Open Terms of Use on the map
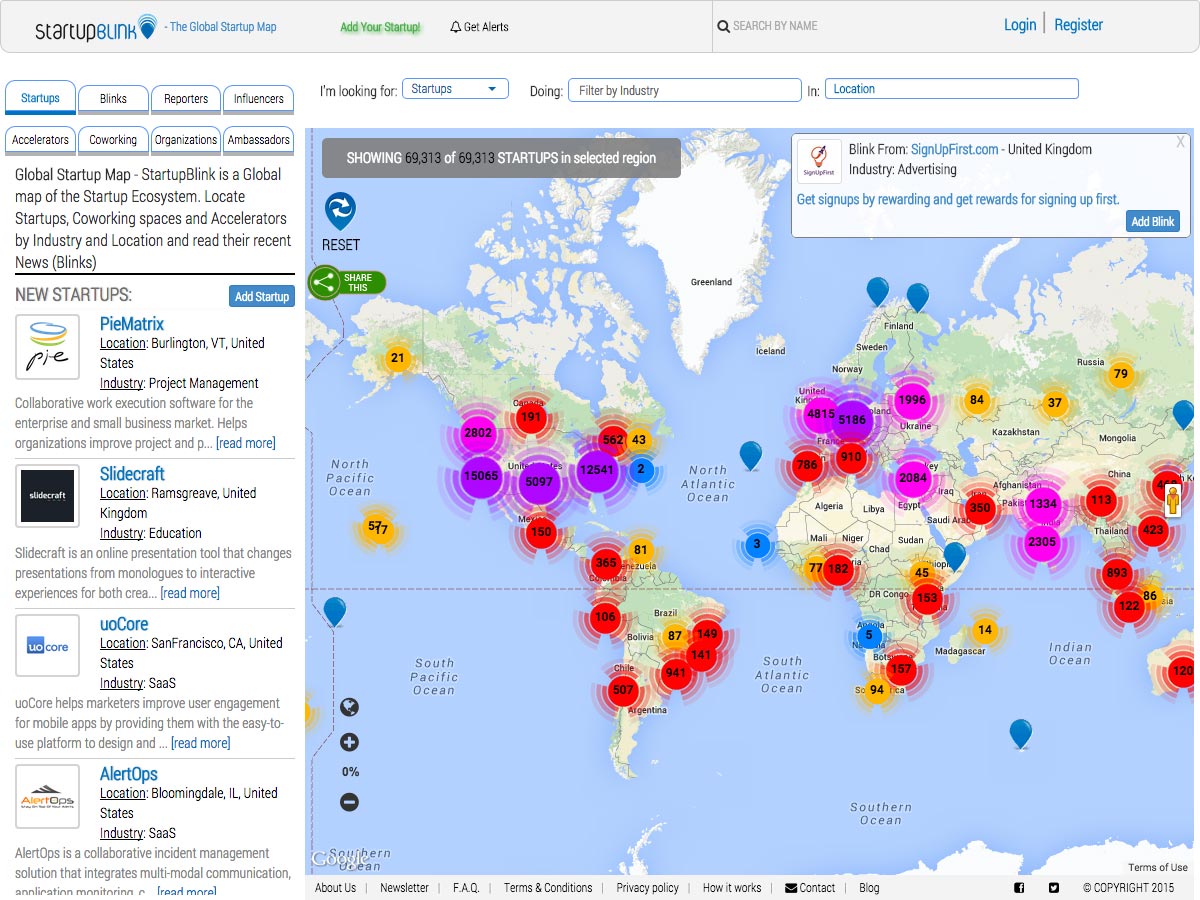Screen dimensions: 1200x900 (x=1158, y=867)
